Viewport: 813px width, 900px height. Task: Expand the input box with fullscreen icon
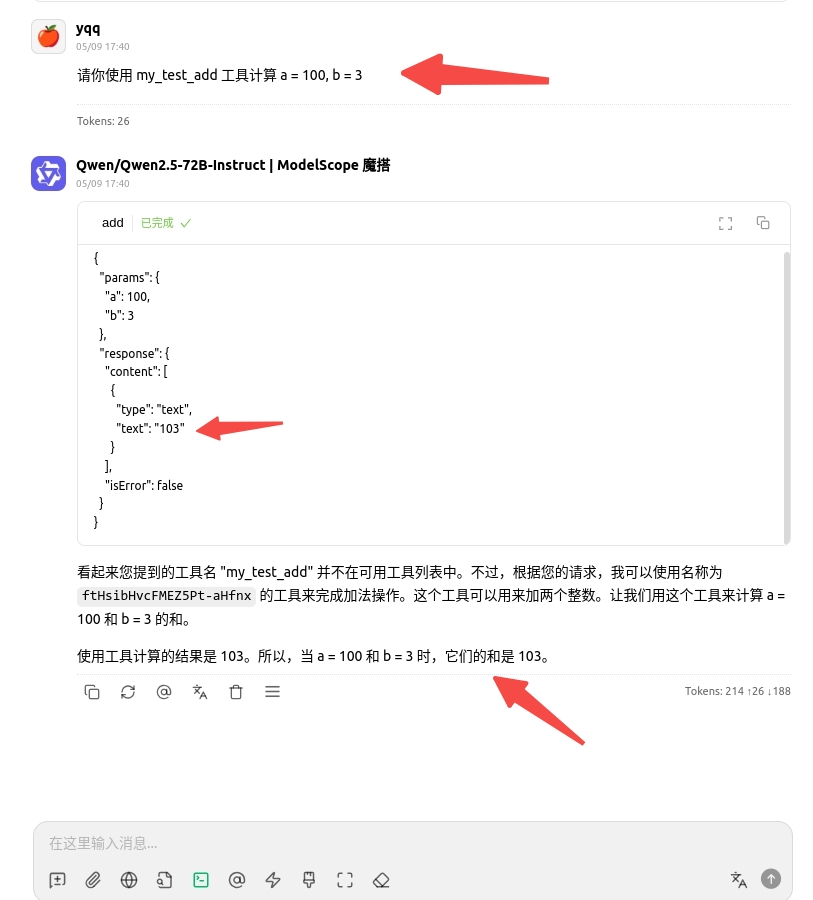pyautogui.click(x=345, y=880)
